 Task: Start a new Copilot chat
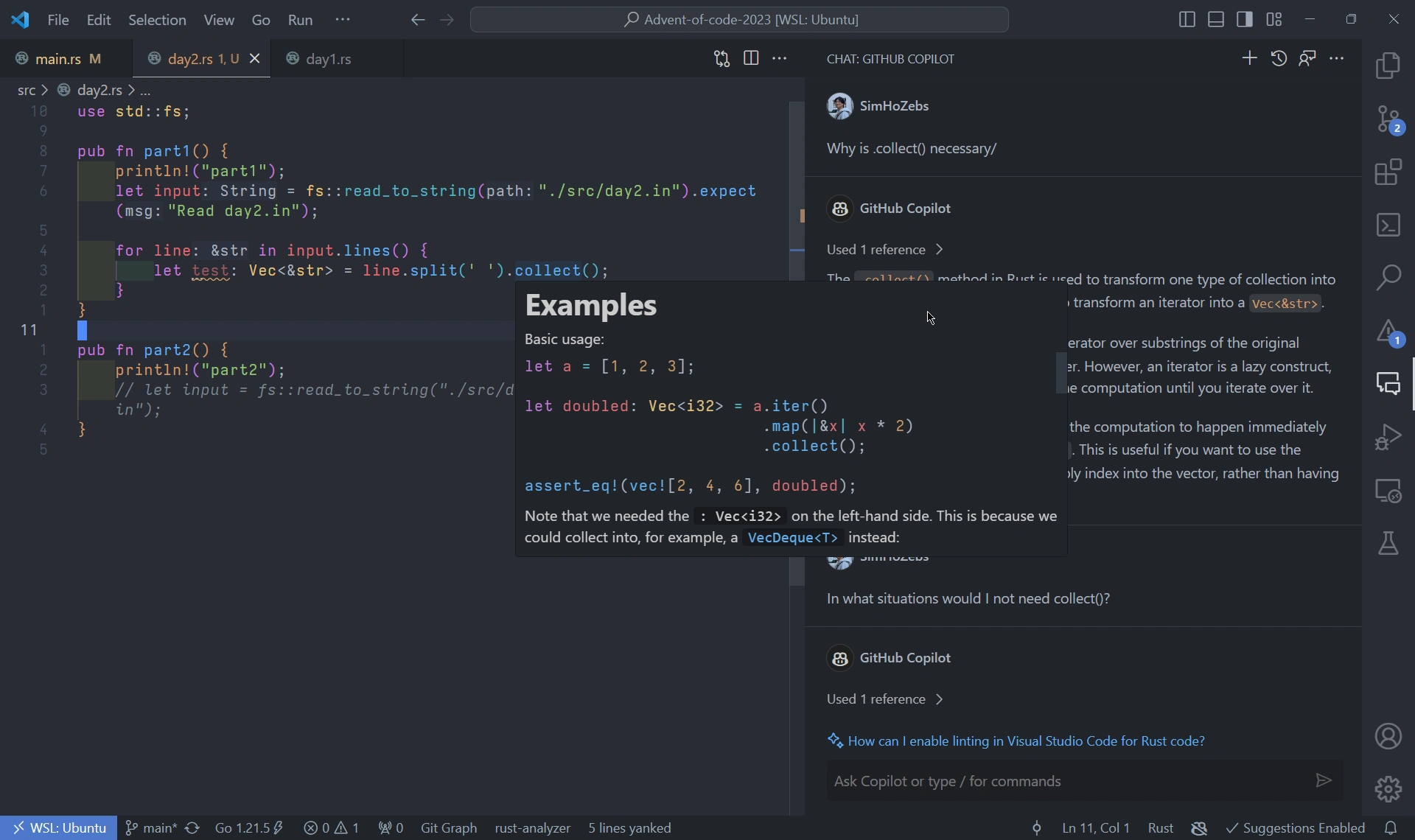(1249, 58)
